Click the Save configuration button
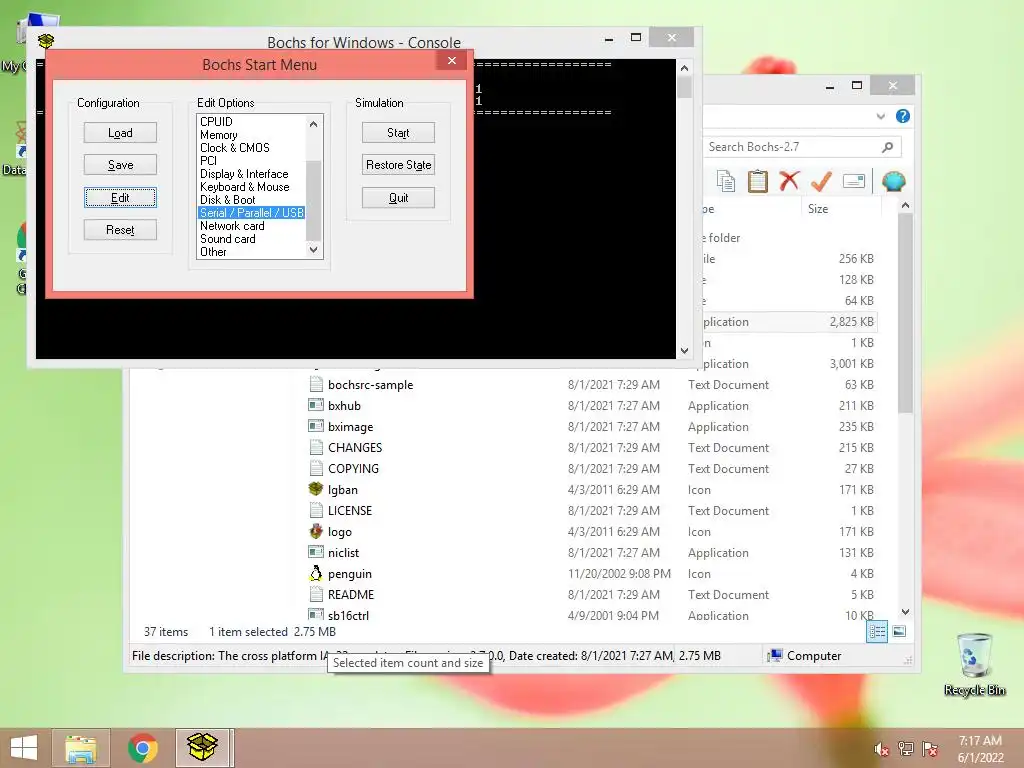The image size is (1024, 768). tap(120, 165)
